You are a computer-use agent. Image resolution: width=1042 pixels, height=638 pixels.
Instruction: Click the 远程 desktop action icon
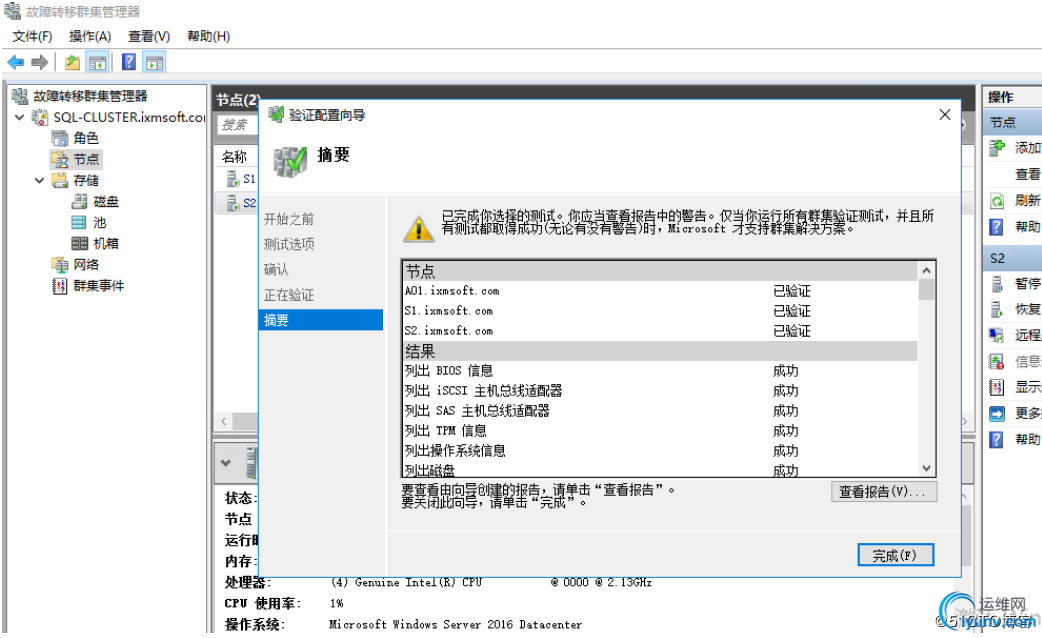click(x=997, y=335)
